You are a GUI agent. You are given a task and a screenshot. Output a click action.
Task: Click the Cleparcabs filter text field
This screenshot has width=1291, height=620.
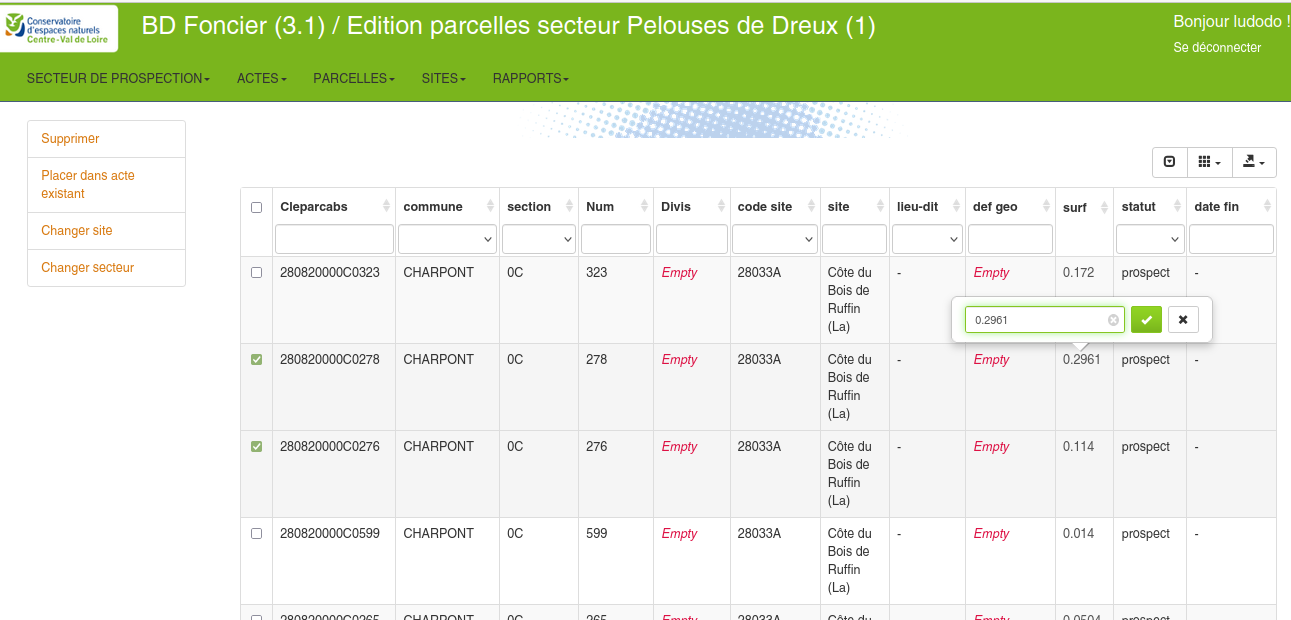click(334, 239)
